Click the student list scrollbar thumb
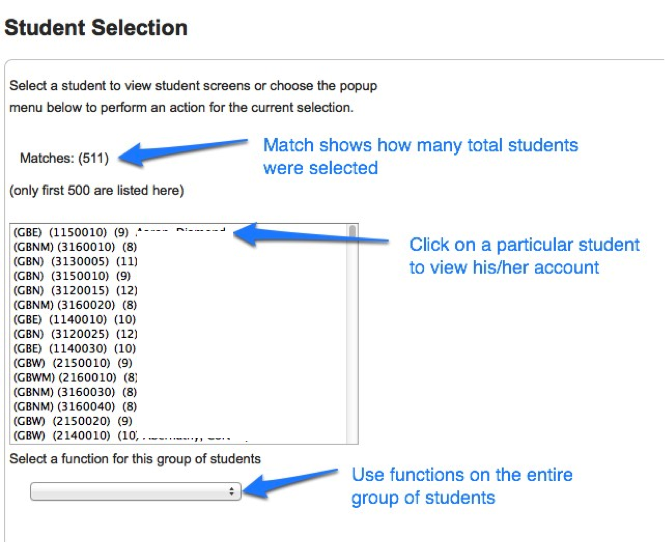The height and width of the screenshot is (543, 665). click(x=351, y=232)
